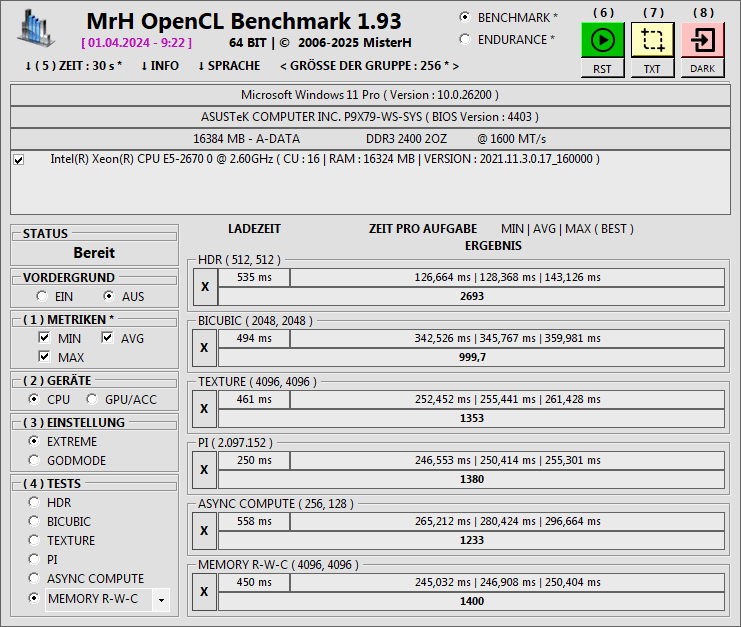
Task: Click the GRÖSSE DER GRUPPE : 256 selector
Action: 370,66
